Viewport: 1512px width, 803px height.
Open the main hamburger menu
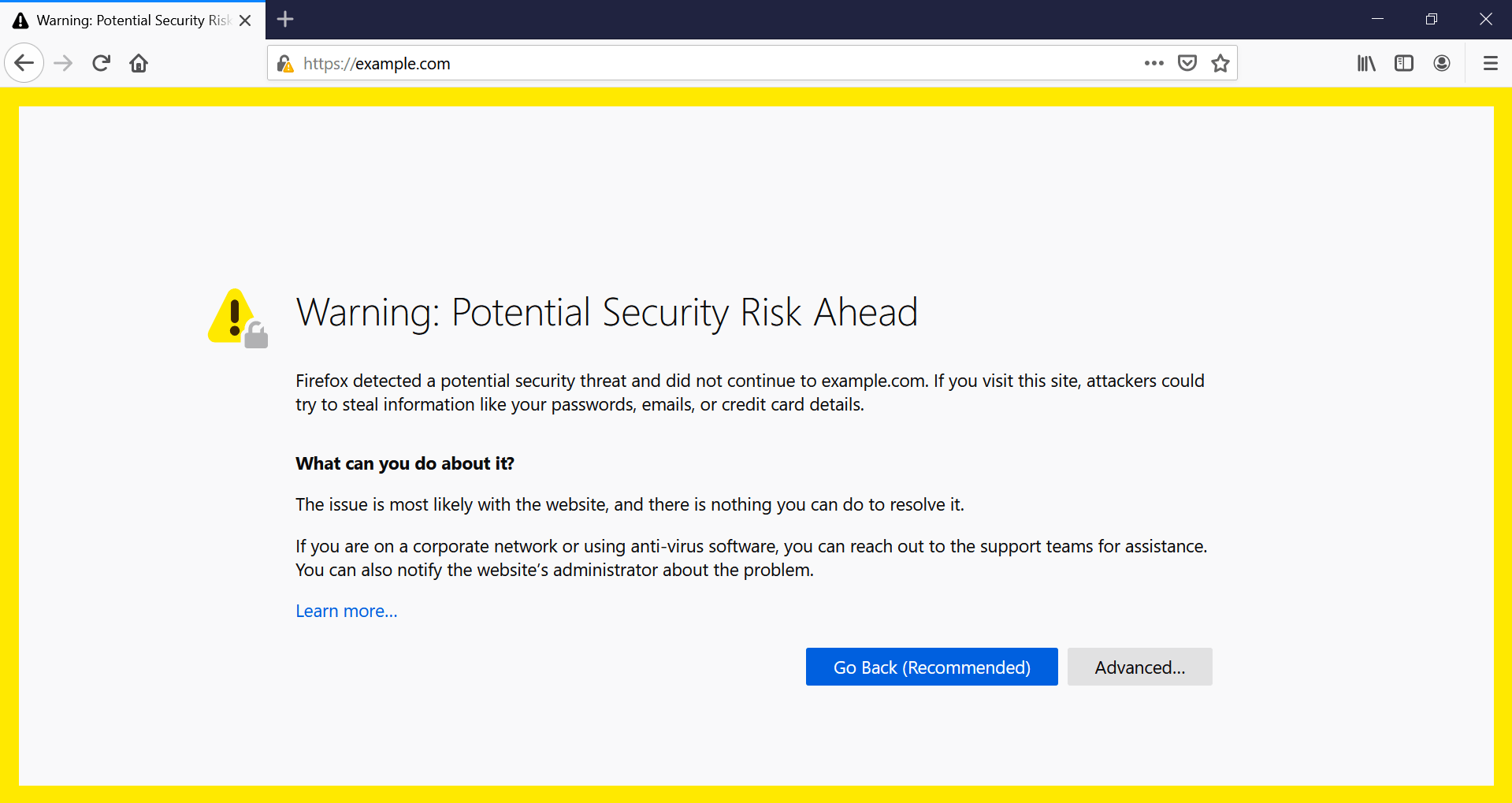click(1490, 63)
